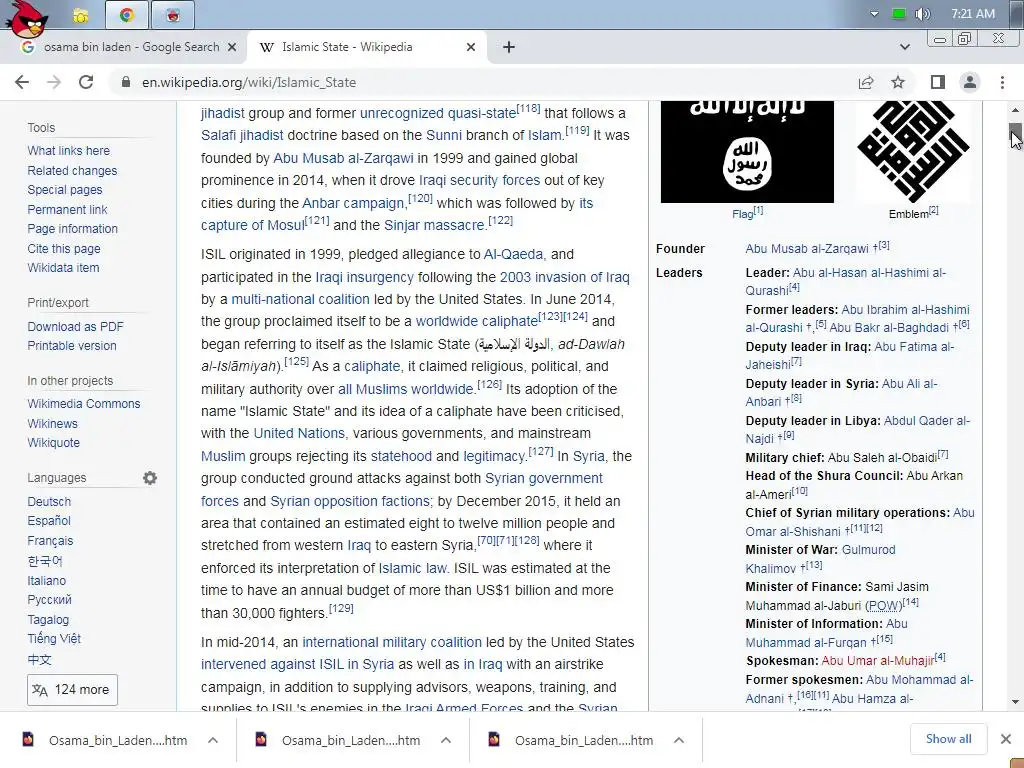Share this page using the share icon

(x=866, y=82)
